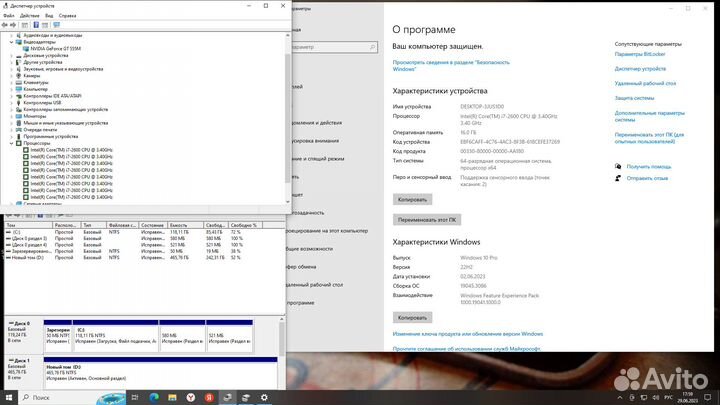
Task: Open the Файл menu in Device Manager
Action: click(9, 16)
